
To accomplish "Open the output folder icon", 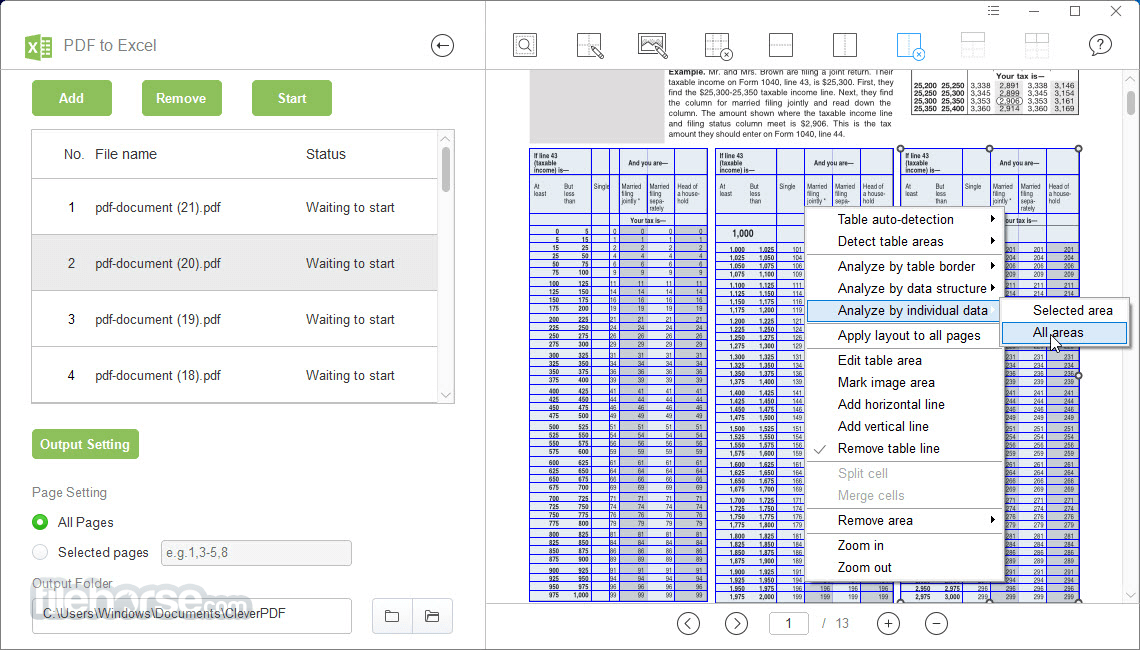I will 432,616.
